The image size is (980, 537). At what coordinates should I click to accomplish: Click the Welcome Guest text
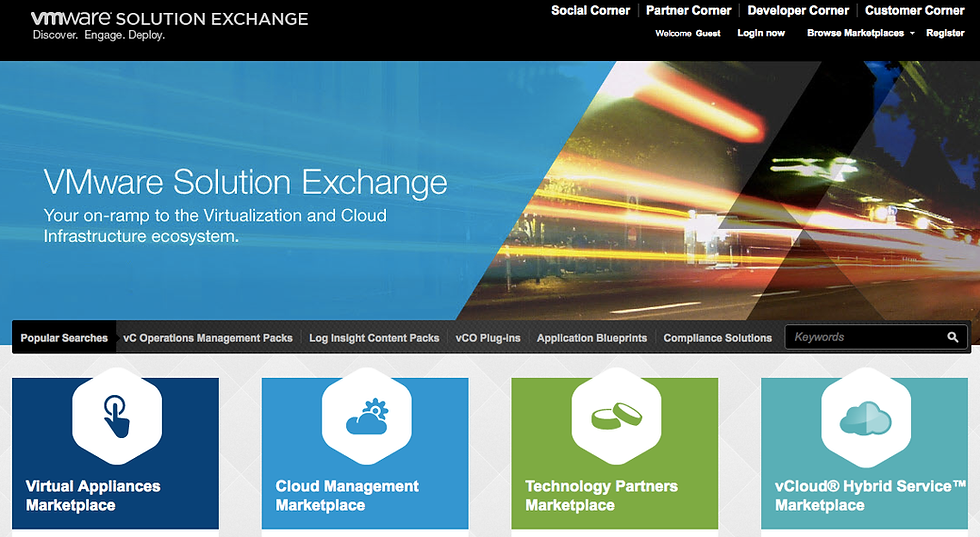coord(688,33)
